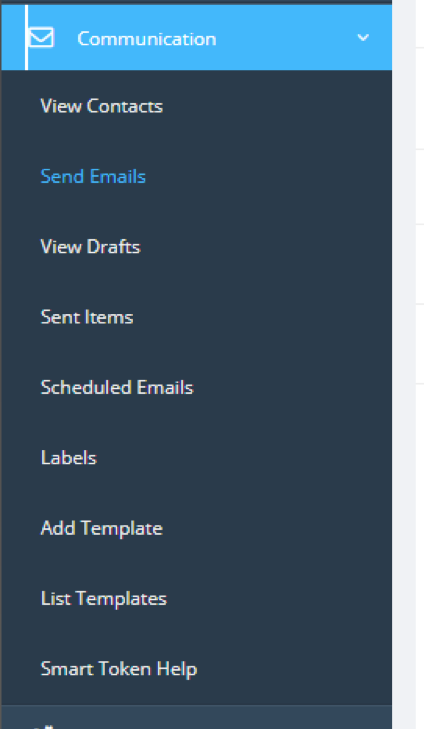Open the help entry for smart tokens

[x=119, y=669]
